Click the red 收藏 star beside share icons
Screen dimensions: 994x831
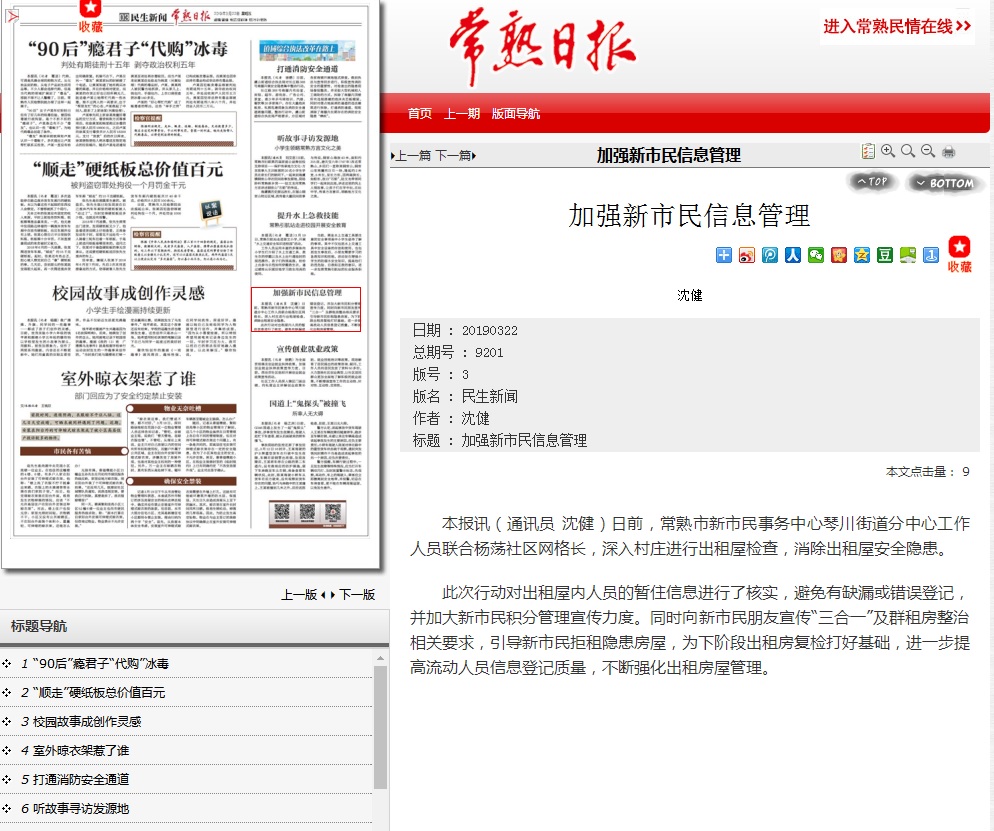pos(959,254)
